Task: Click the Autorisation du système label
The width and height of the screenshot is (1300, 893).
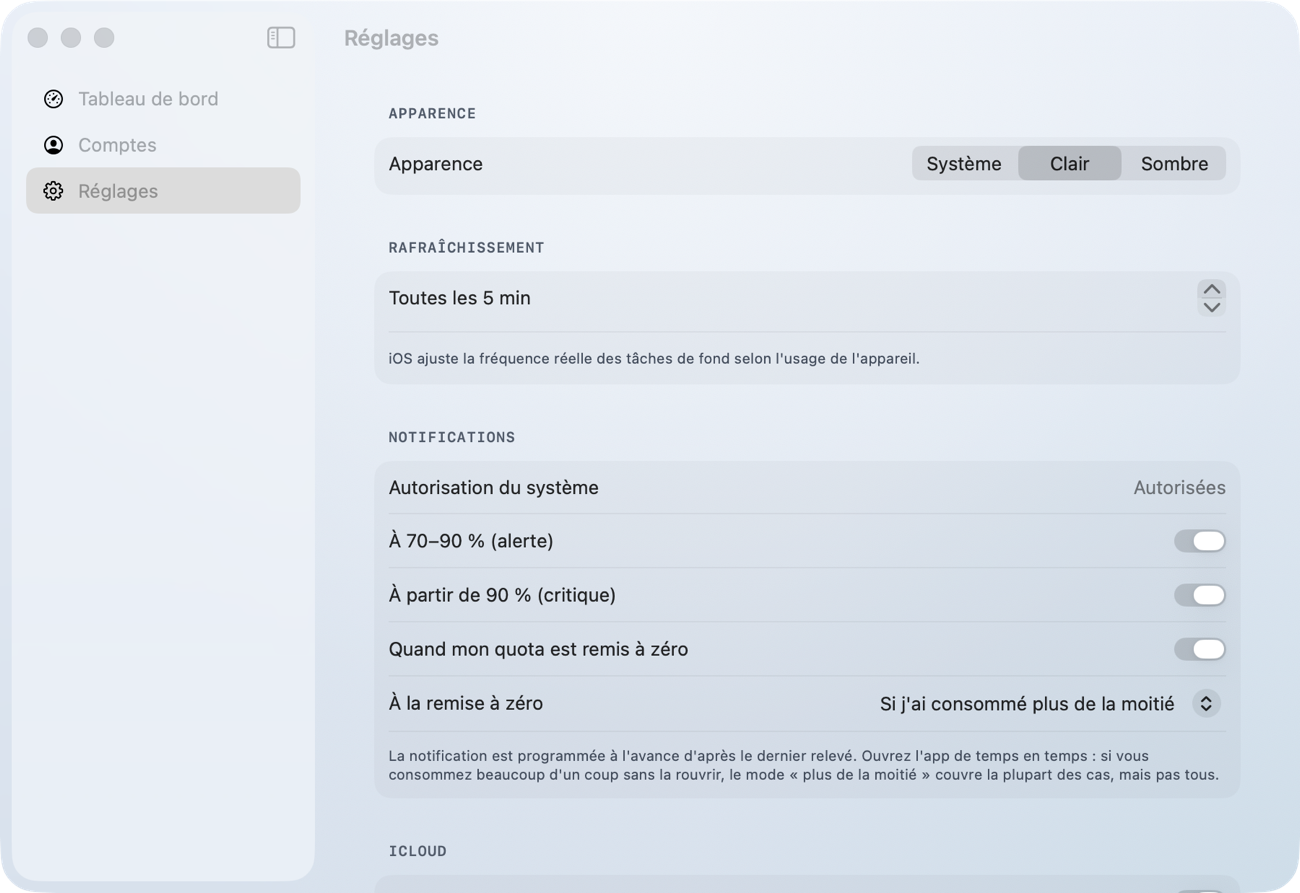Action: [494, 488]
